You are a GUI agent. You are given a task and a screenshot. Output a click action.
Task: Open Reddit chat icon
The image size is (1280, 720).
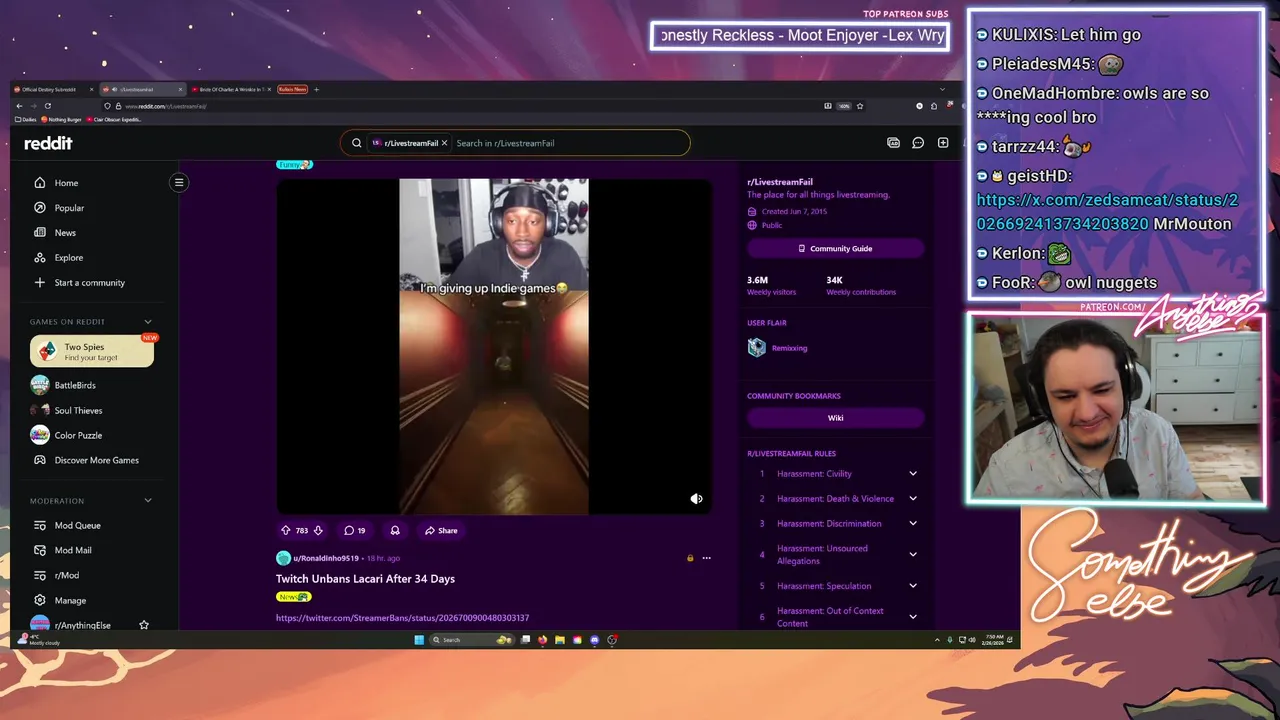click(x=918, y=143)
